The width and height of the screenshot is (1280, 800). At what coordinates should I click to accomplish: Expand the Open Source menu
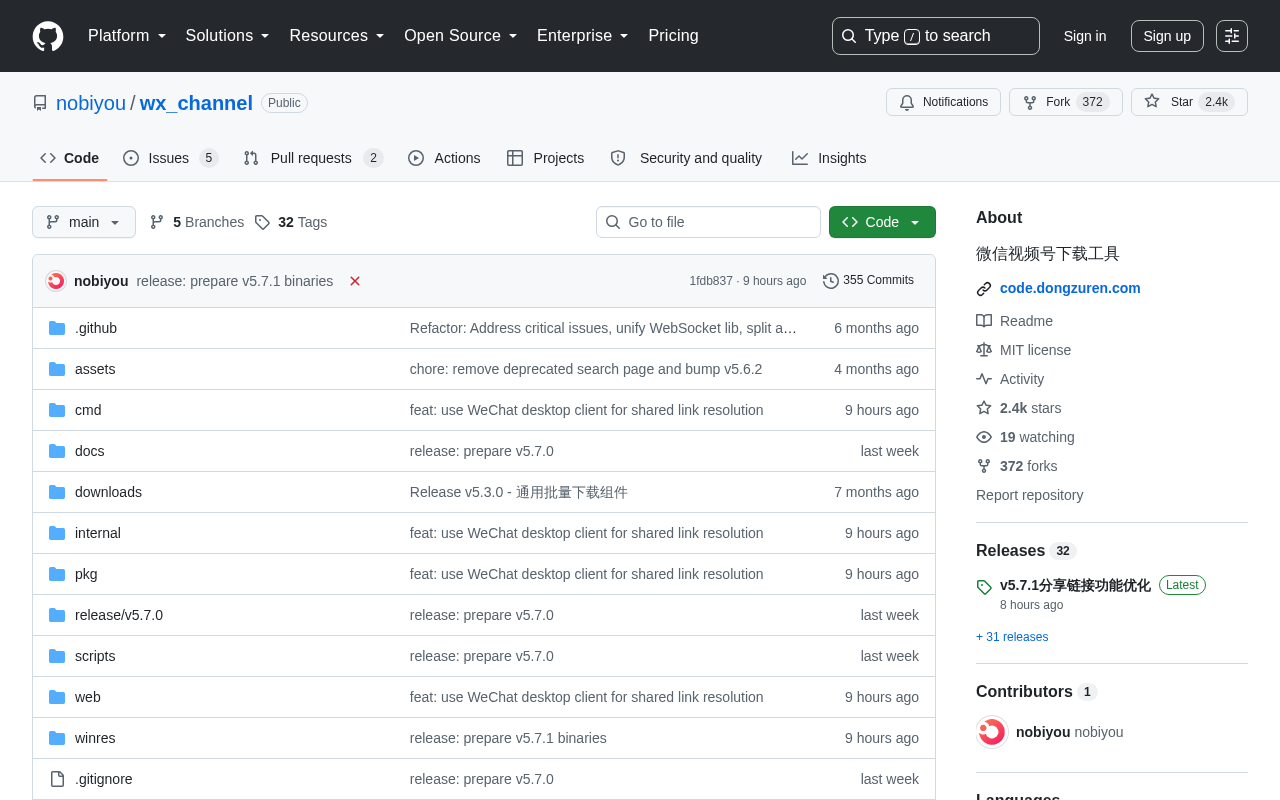[x=461, y=36]
